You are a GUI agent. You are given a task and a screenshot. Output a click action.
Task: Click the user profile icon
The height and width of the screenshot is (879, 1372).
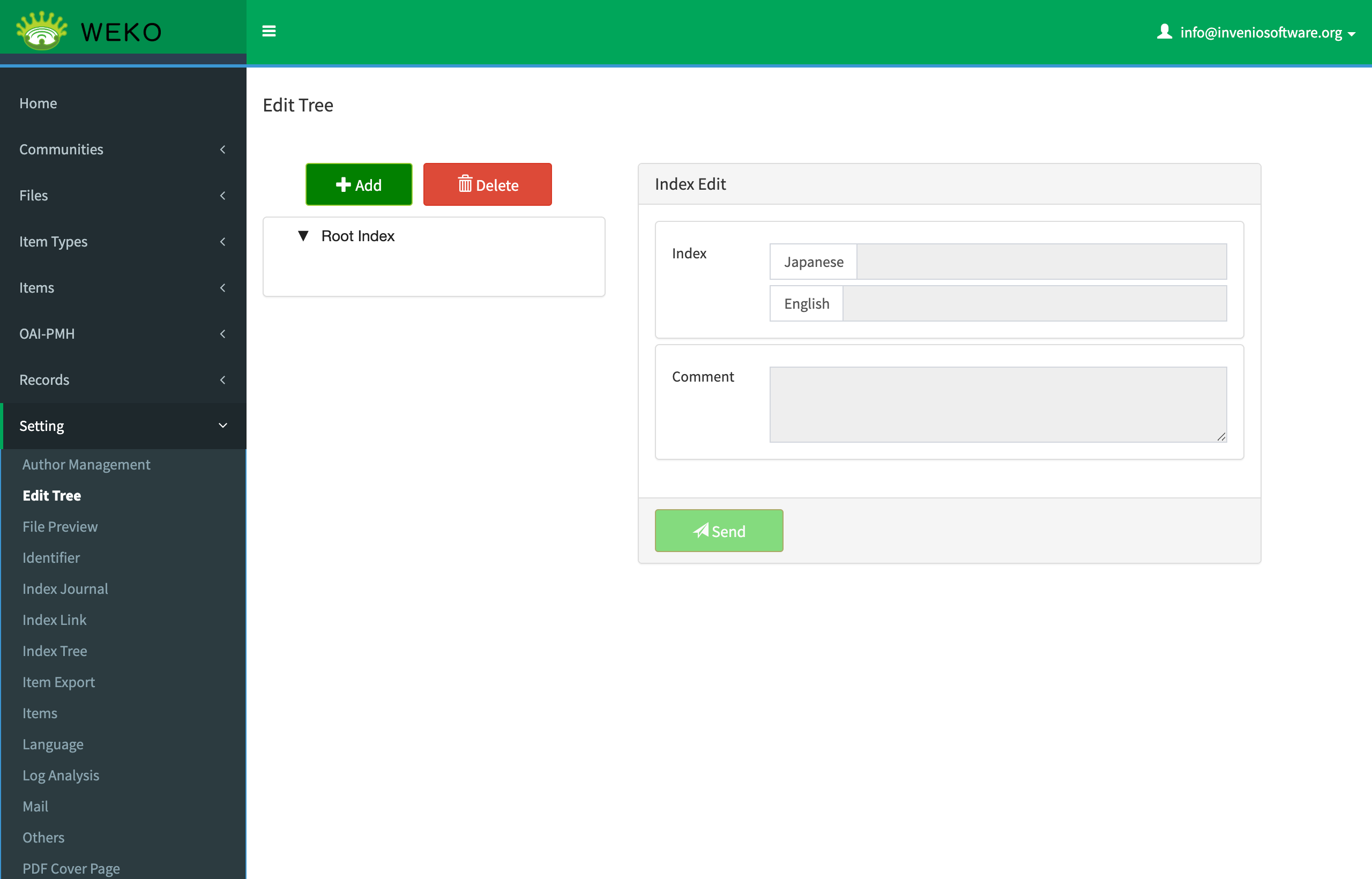1164,32
